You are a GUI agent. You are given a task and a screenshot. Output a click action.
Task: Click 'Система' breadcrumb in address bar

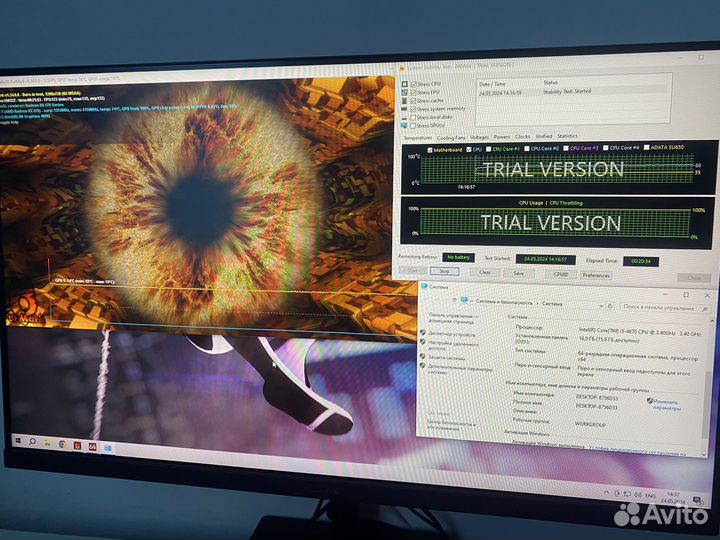click(551, 304)
